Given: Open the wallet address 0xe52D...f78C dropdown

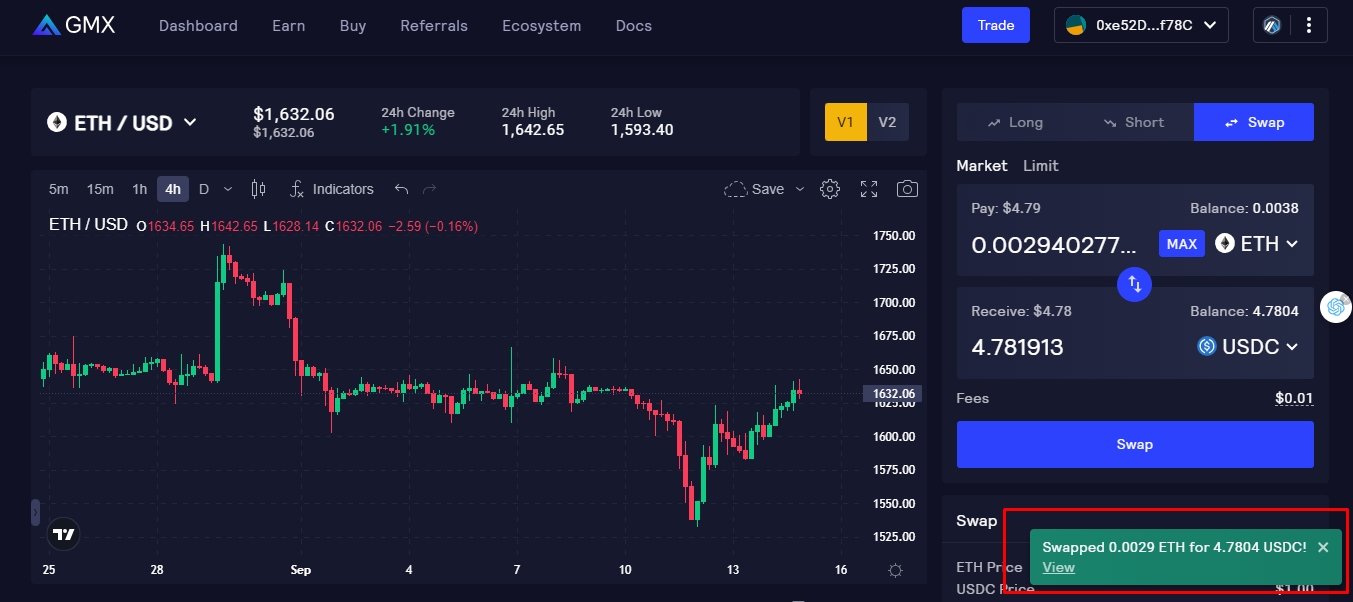Looking at the screenshot, I should click(x=1141, y=25).
